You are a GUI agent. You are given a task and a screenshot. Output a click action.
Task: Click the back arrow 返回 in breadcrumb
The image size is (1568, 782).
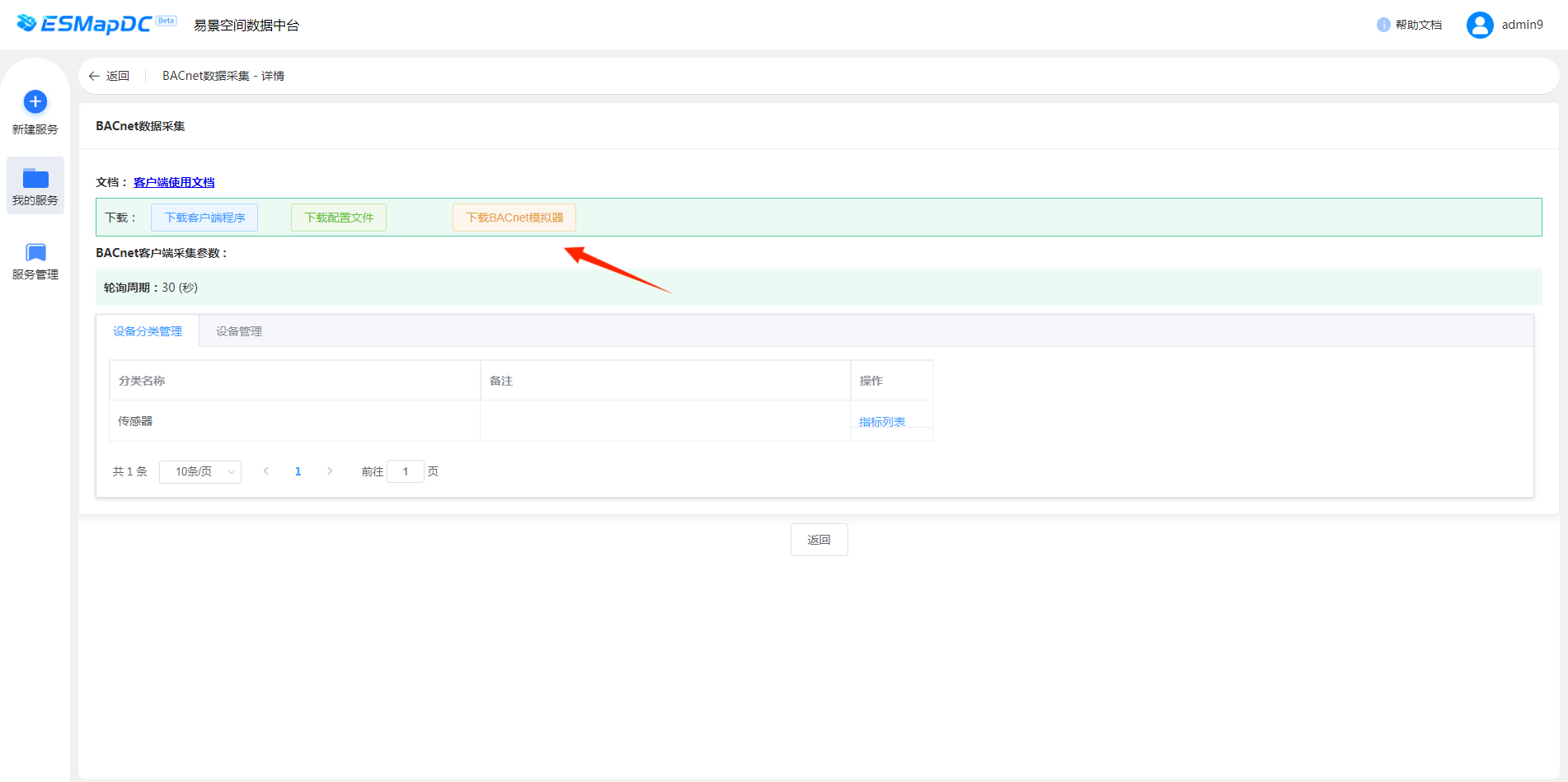[109, 76]
